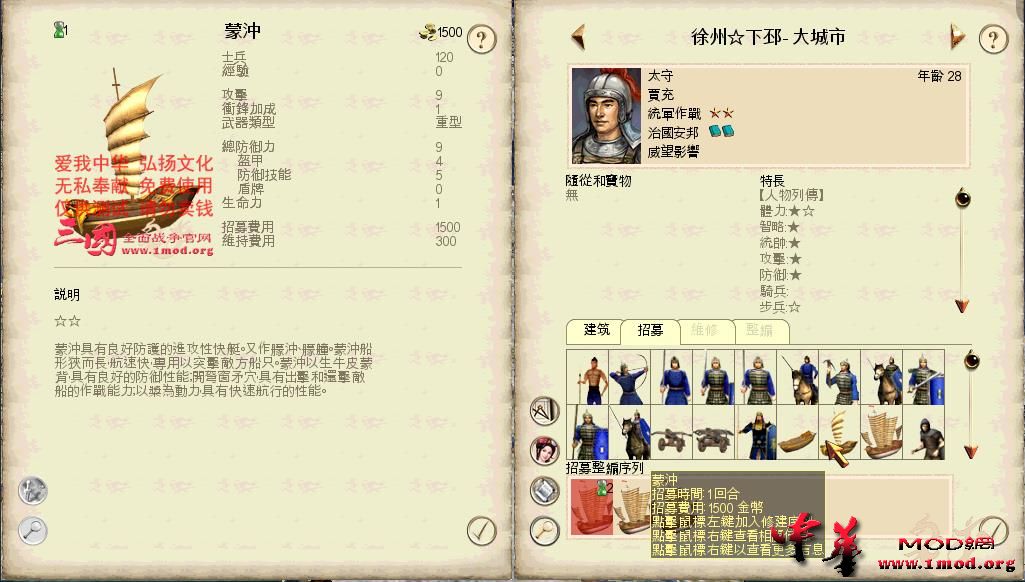Screen dimensions: 1025x582
Task: Click the lady portrait icon beside the recruit list
Action: point(545,451)
